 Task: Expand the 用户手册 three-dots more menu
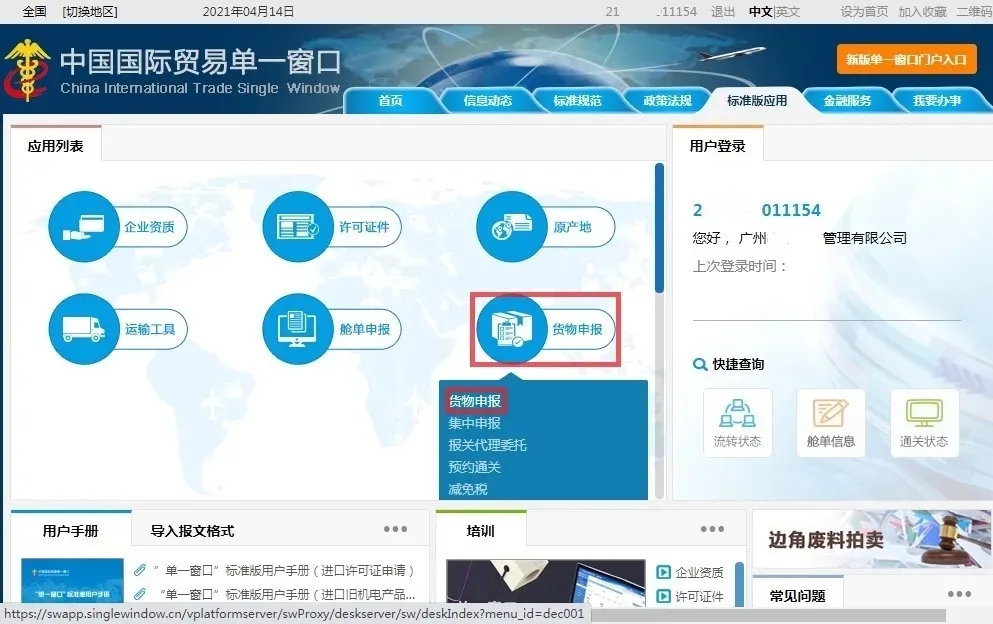point(395,529)
